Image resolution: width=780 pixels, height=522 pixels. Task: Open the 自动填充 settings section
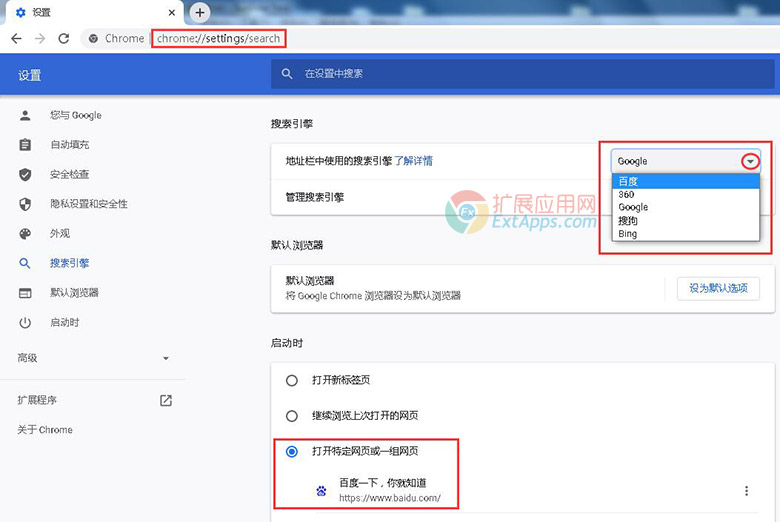tap(70, 145)
